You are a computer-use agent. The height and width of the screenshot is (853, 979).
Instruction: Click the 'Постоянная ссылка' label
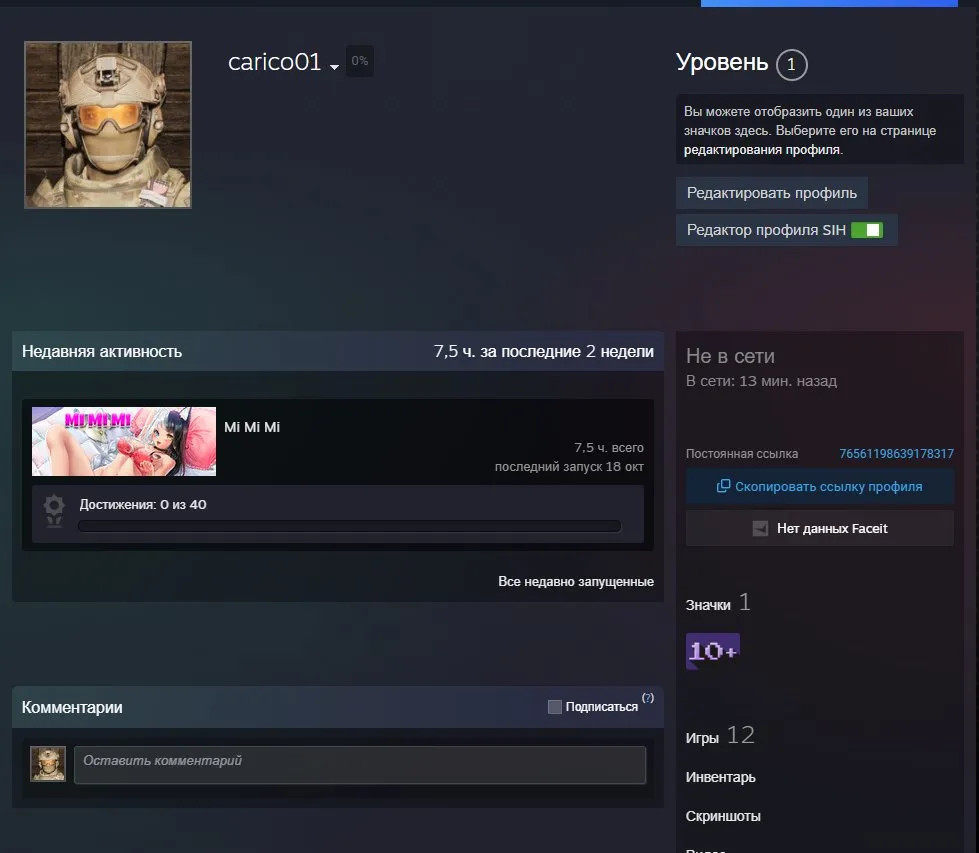click(x=742, y=454)
